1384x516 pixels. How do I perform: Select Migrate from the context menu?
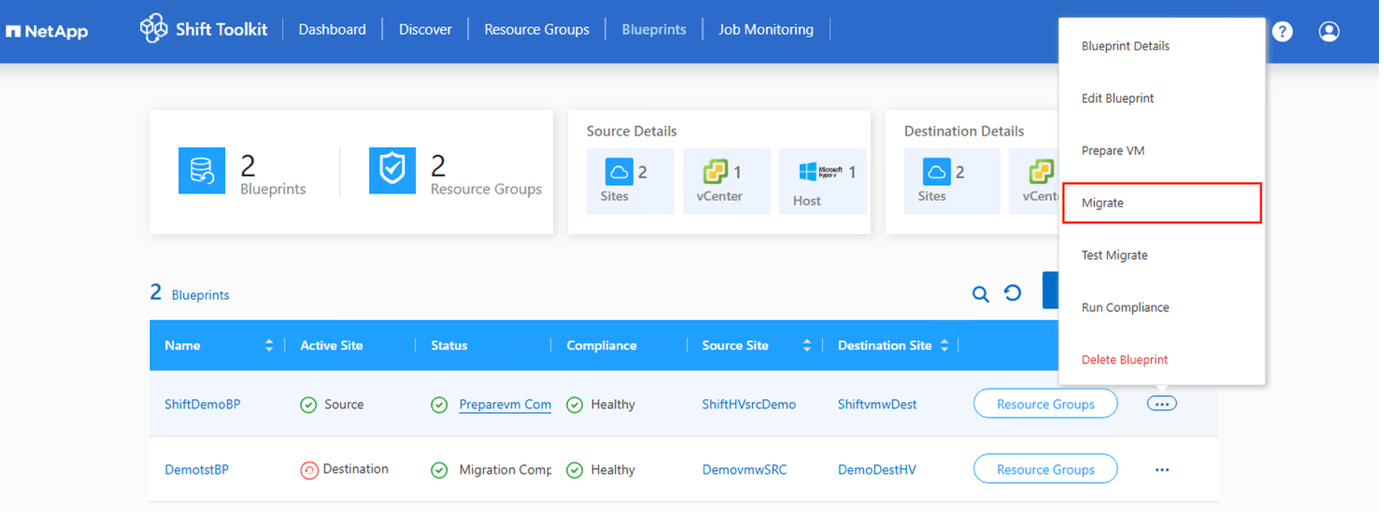[x=1160, y=203]
